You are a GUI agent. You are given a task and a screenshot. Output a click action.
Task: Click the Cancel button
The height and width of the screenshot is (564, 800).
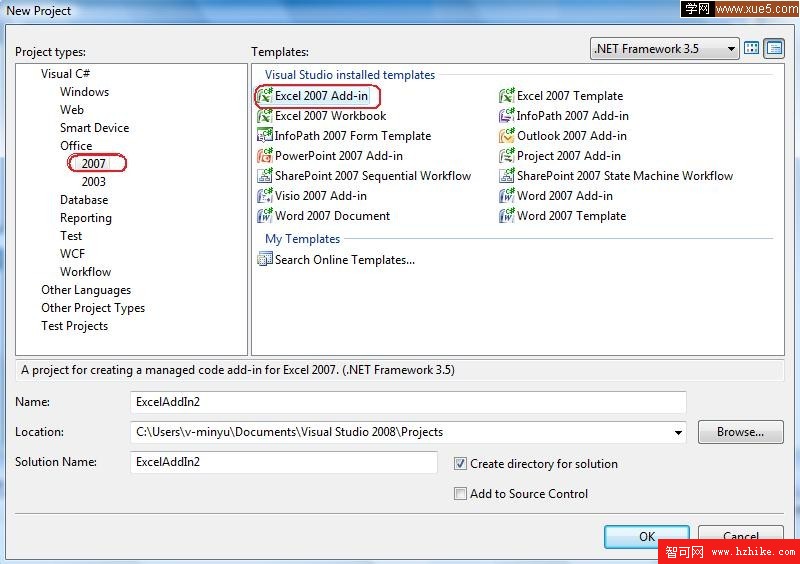point(741,537)
